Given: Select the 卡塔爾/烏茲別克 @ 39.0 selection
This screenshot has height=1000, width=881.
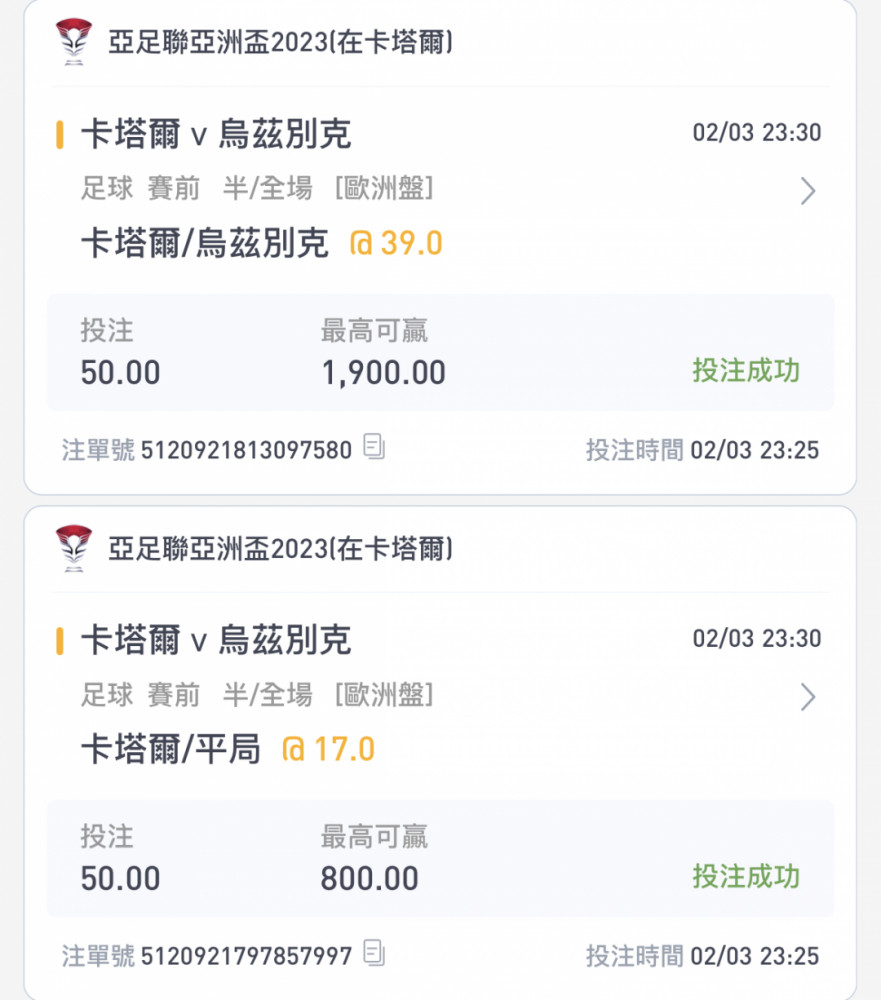Looking at the screenshot, I should coord(262,243).
